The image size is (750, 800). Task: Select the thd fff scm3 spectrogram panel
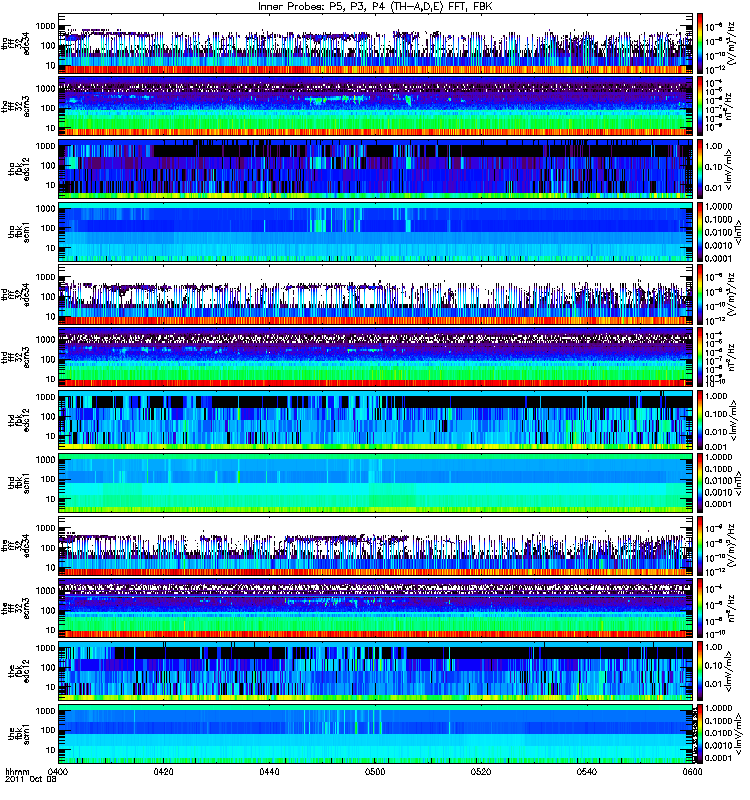(x=376, y=357)
